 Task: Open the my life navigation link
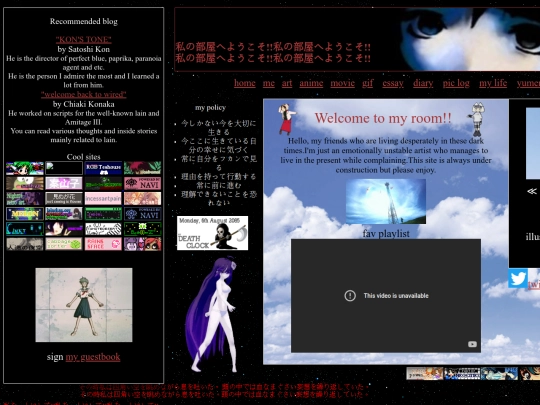pos(493,83)
